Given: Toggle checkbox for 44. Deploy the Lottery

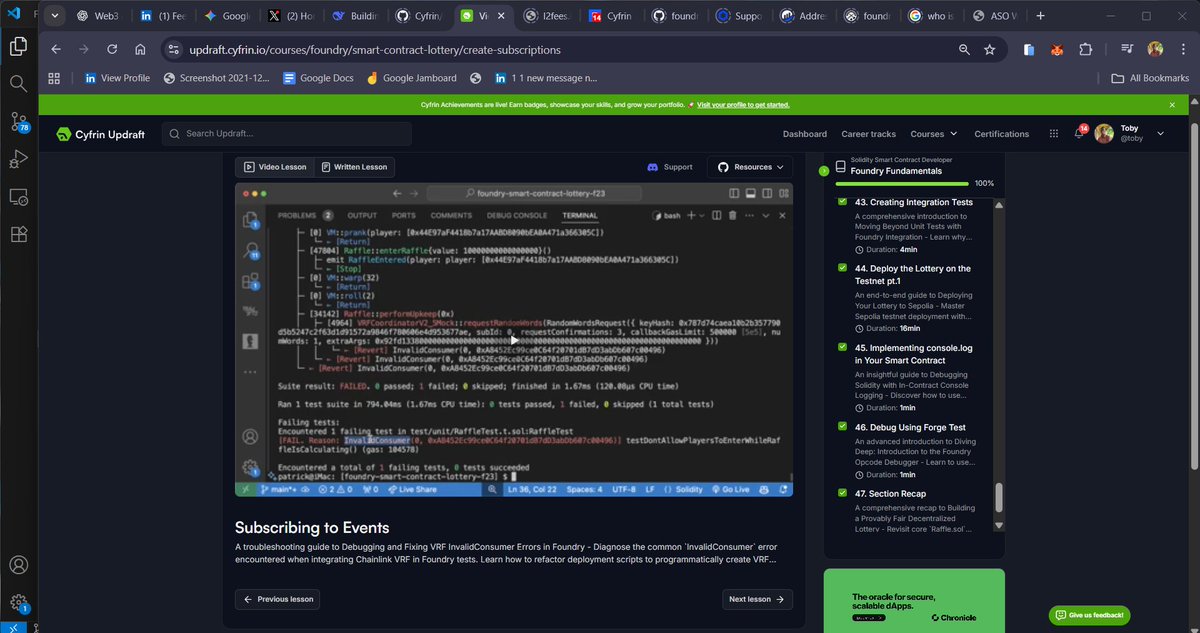Looking at the screenshot, I should click(842, 268).
